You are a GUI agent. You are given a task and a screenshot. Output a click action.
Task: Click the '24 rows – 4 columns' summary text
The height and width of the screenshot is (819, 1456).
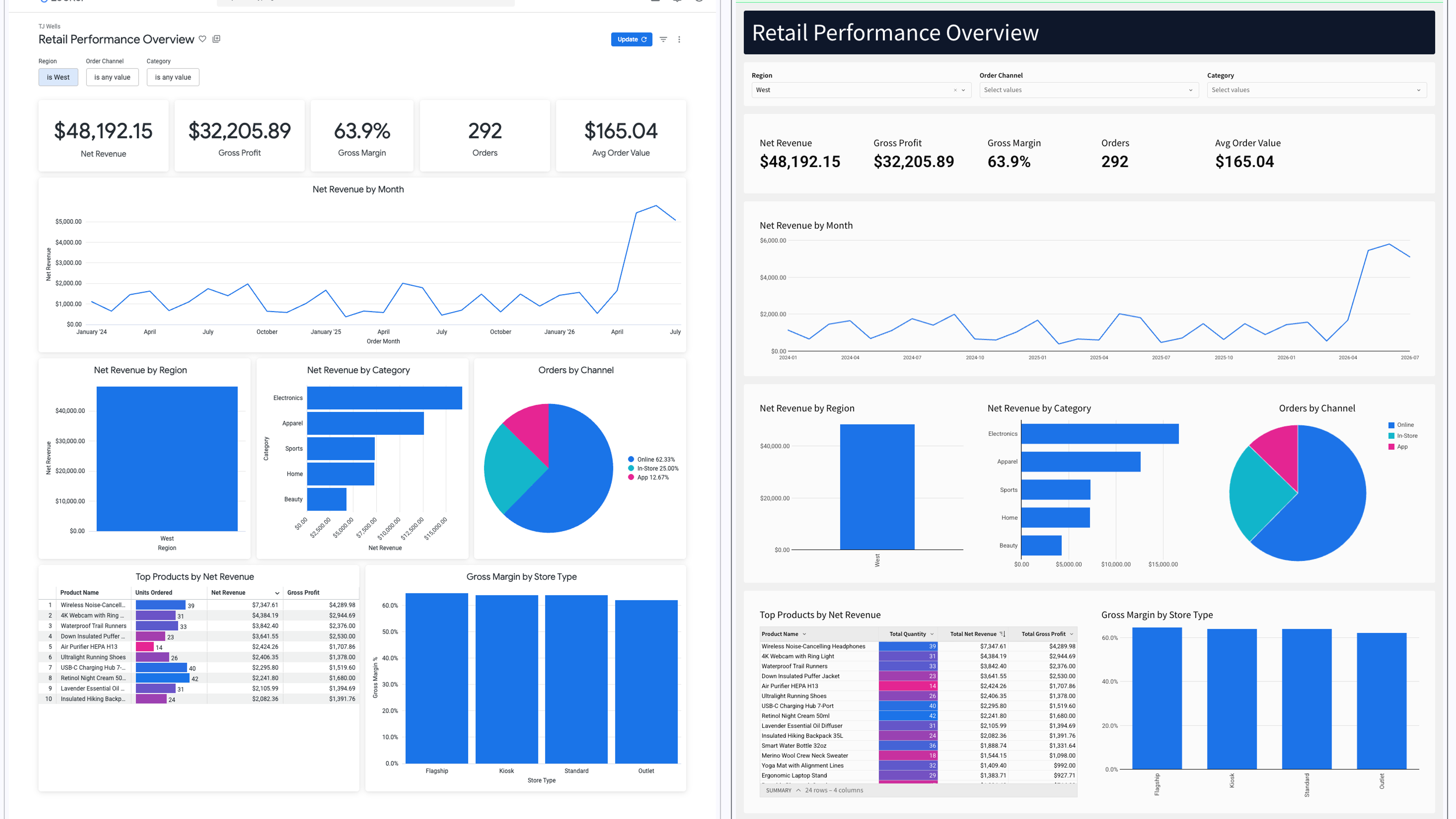click(834, 790)
